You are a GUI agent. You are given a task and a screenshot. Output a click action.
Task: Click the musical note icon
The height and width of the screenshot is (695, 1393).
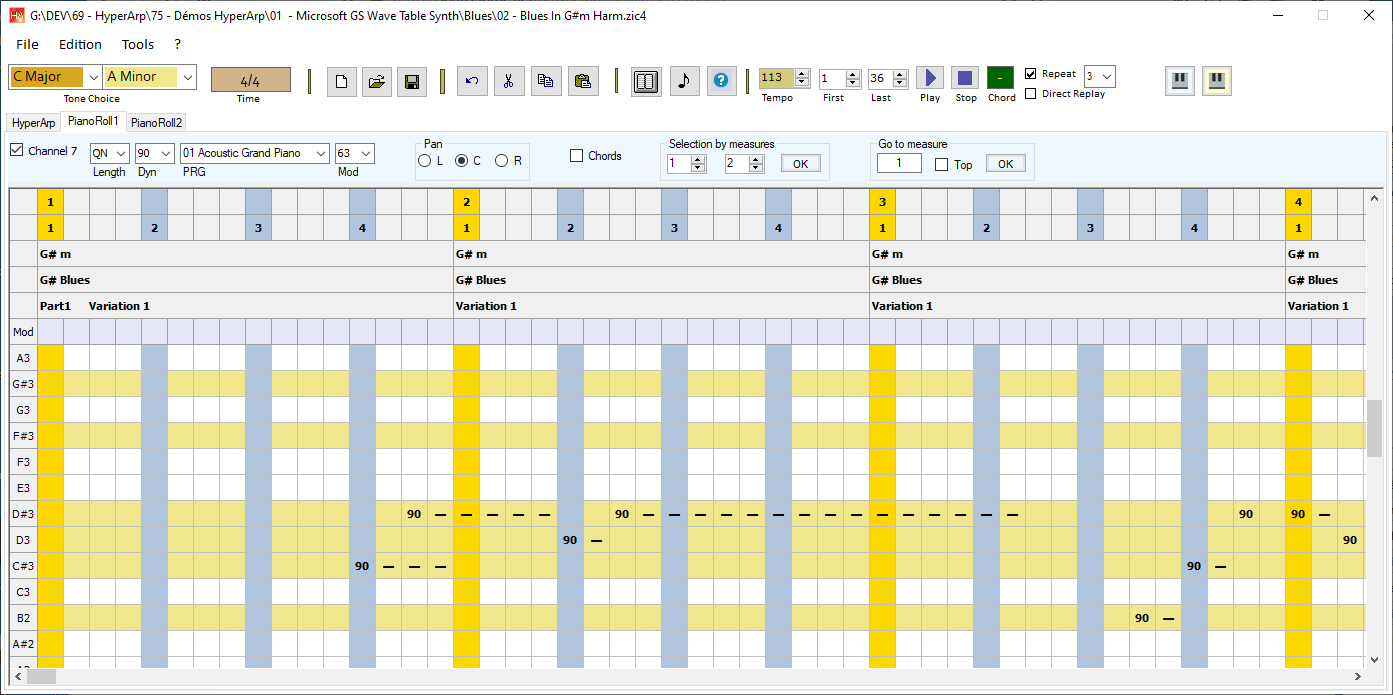coord(684,81)
